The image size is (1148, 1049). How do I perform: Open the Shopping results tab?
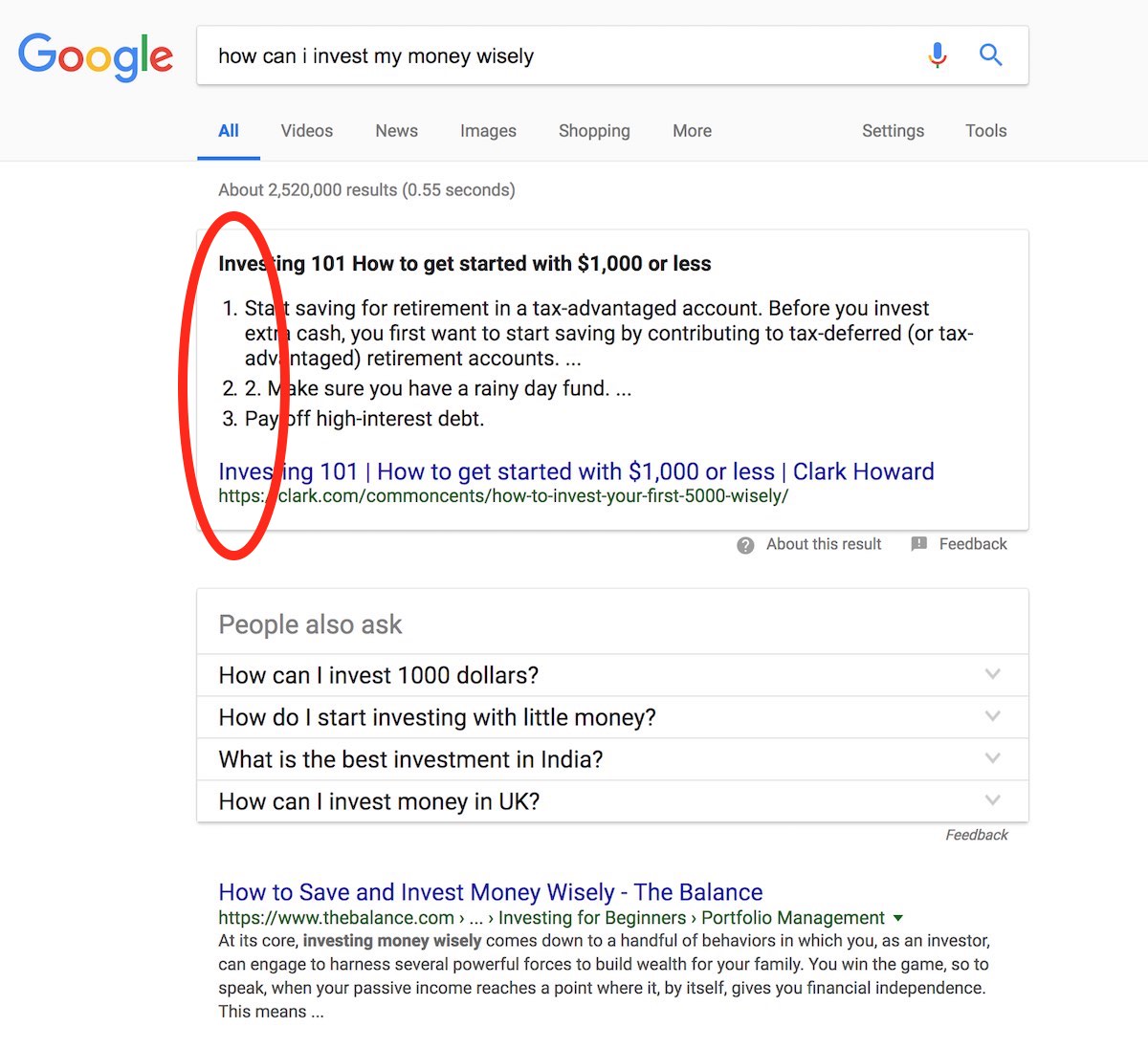tap(594, 131)
